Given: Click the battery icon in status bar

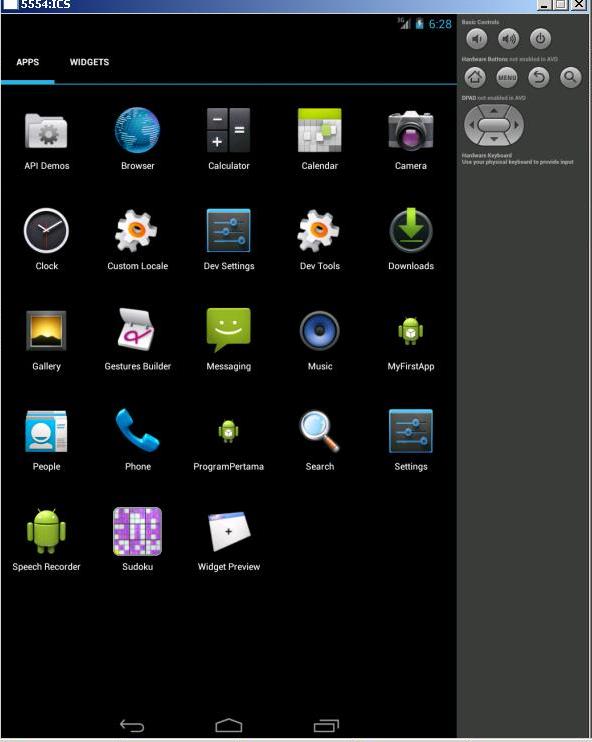Looking at the screenshot, I should click(419, 24).
